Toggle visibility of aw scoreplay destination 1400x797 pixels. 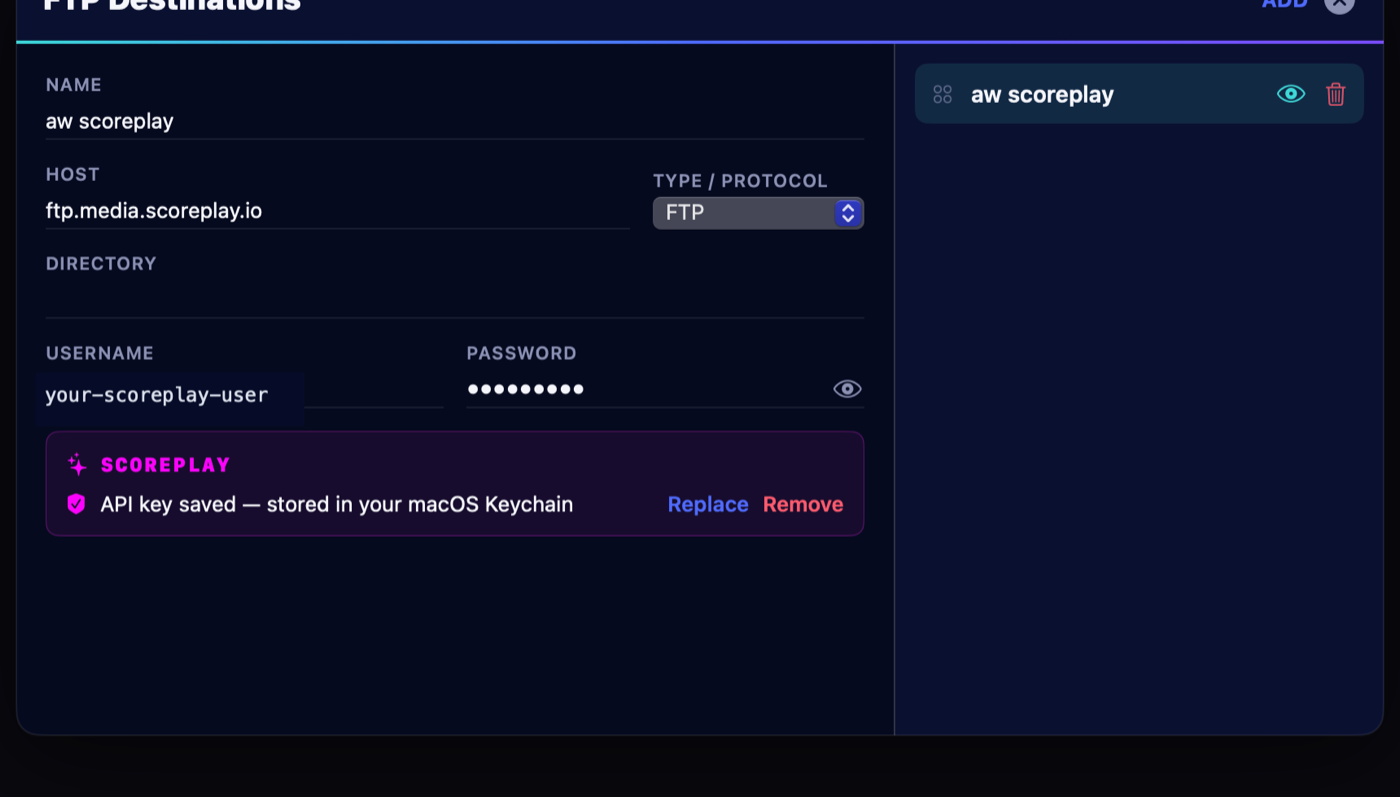(1291, 94)
